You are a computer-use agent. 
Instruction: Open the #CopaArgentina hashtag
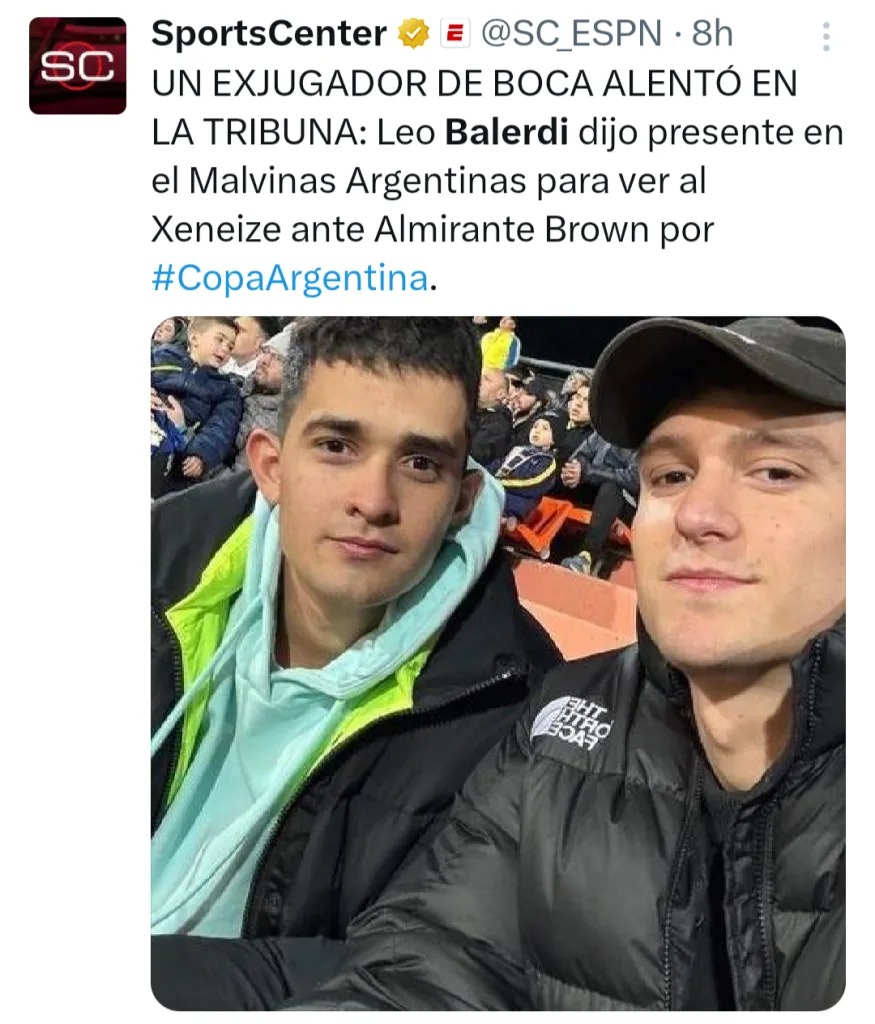291,278
